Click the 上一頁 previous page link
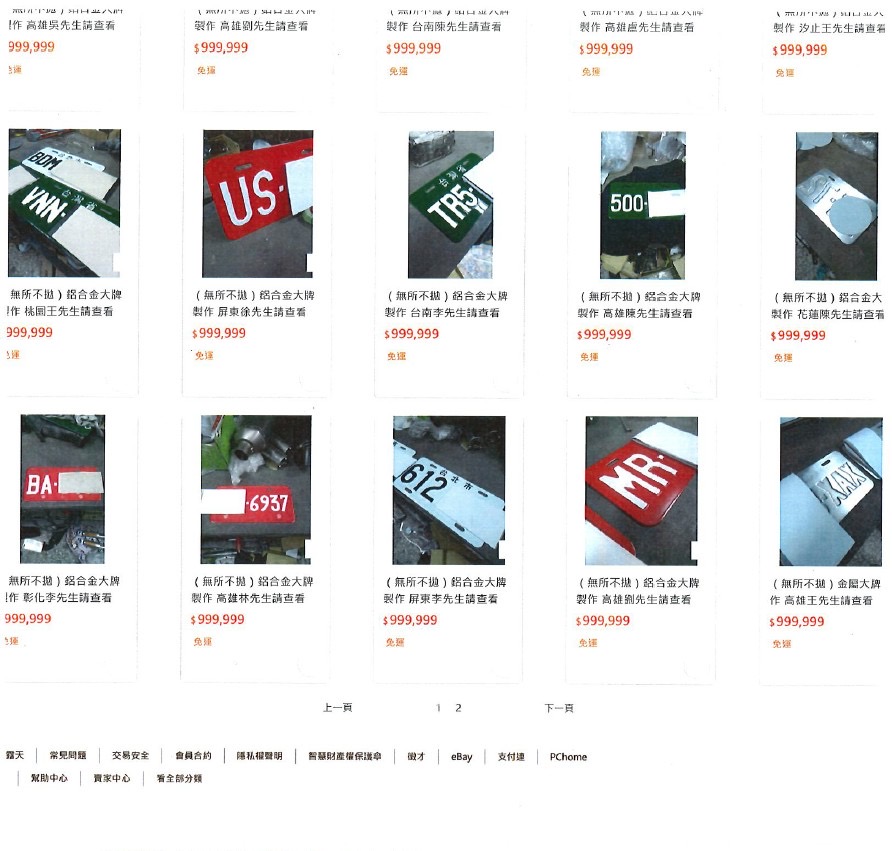The width and height of the screenshot is (892, 851). coord(337,708)
